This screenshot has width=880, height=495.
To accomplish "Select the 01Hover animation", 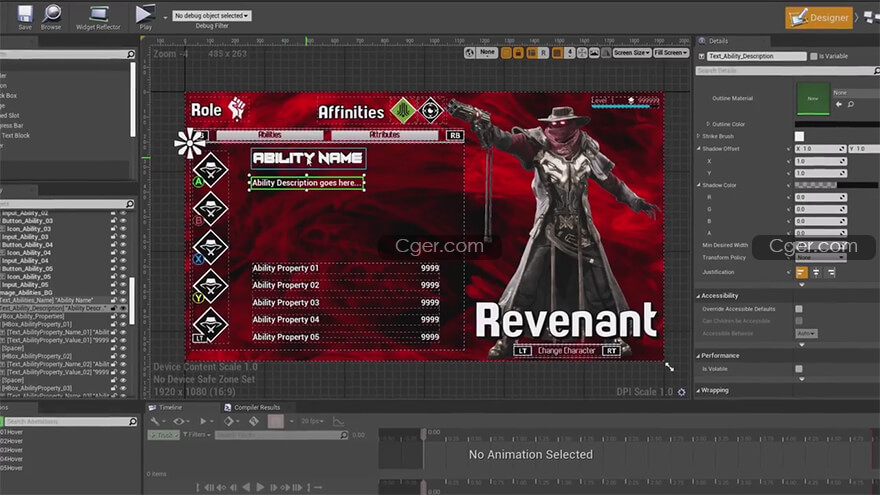I will (x=12, y=432).
